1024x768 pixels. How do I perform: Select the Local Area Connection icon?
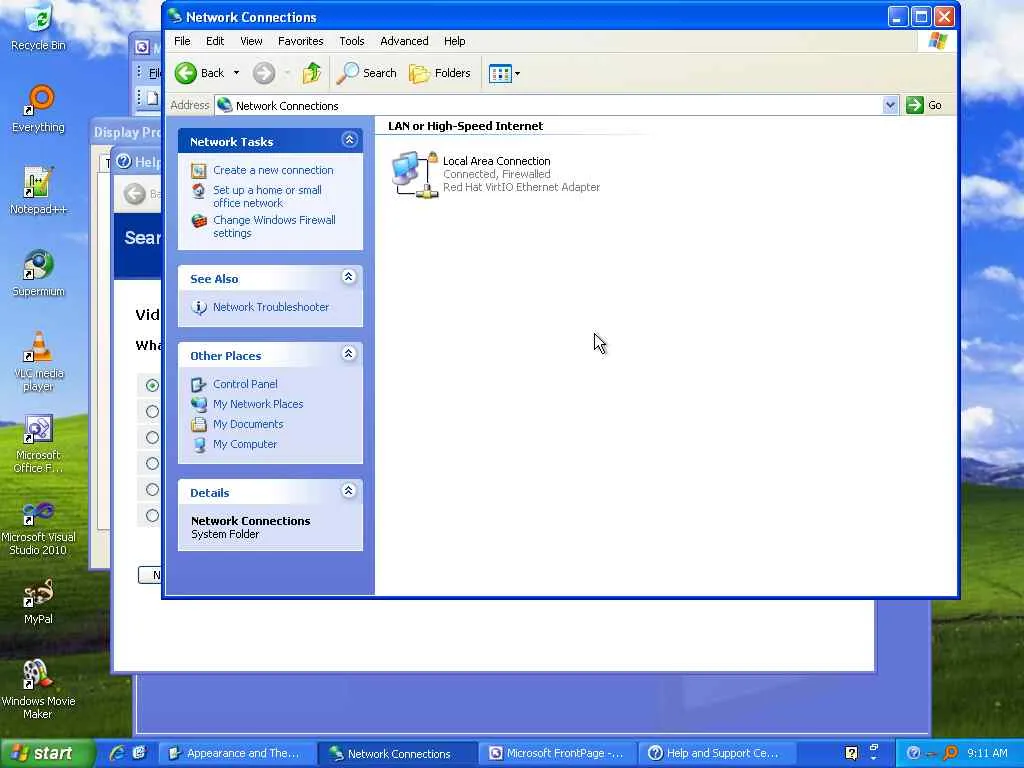tap(415, 175)
